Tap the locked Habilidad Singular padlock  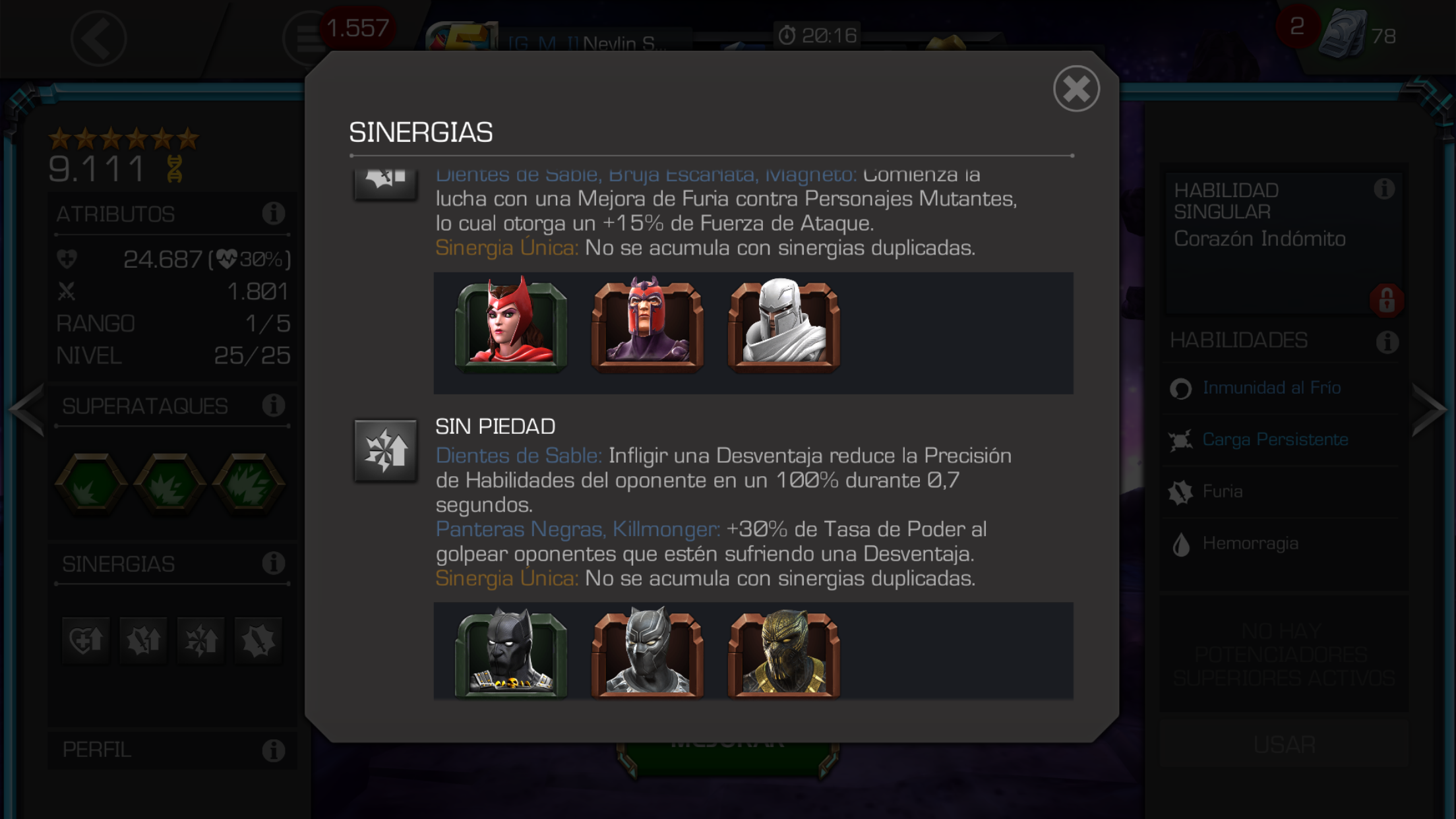point(1386,300)
